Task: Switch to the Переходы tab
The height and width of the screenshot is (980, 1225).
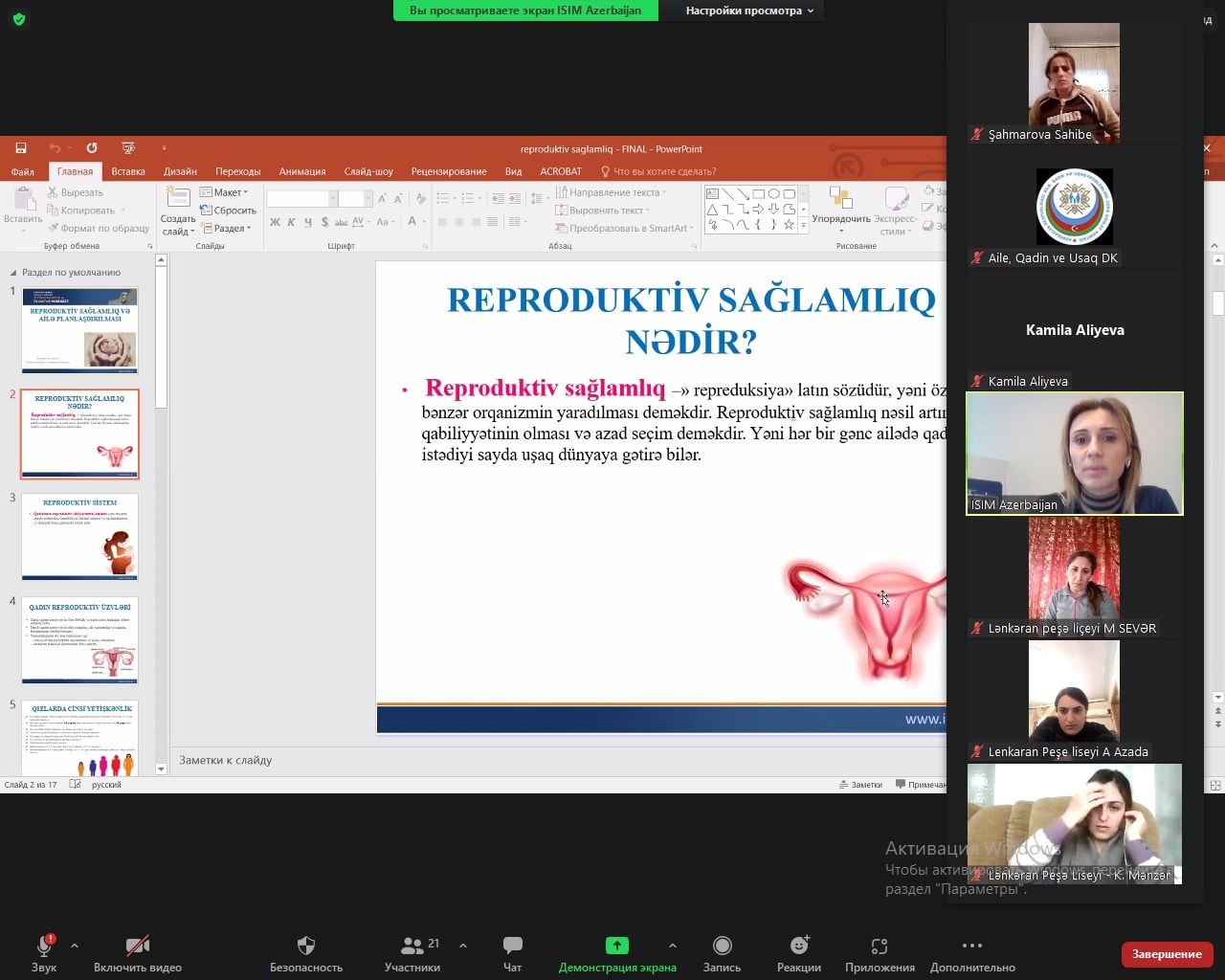Action: click(237, 171)
